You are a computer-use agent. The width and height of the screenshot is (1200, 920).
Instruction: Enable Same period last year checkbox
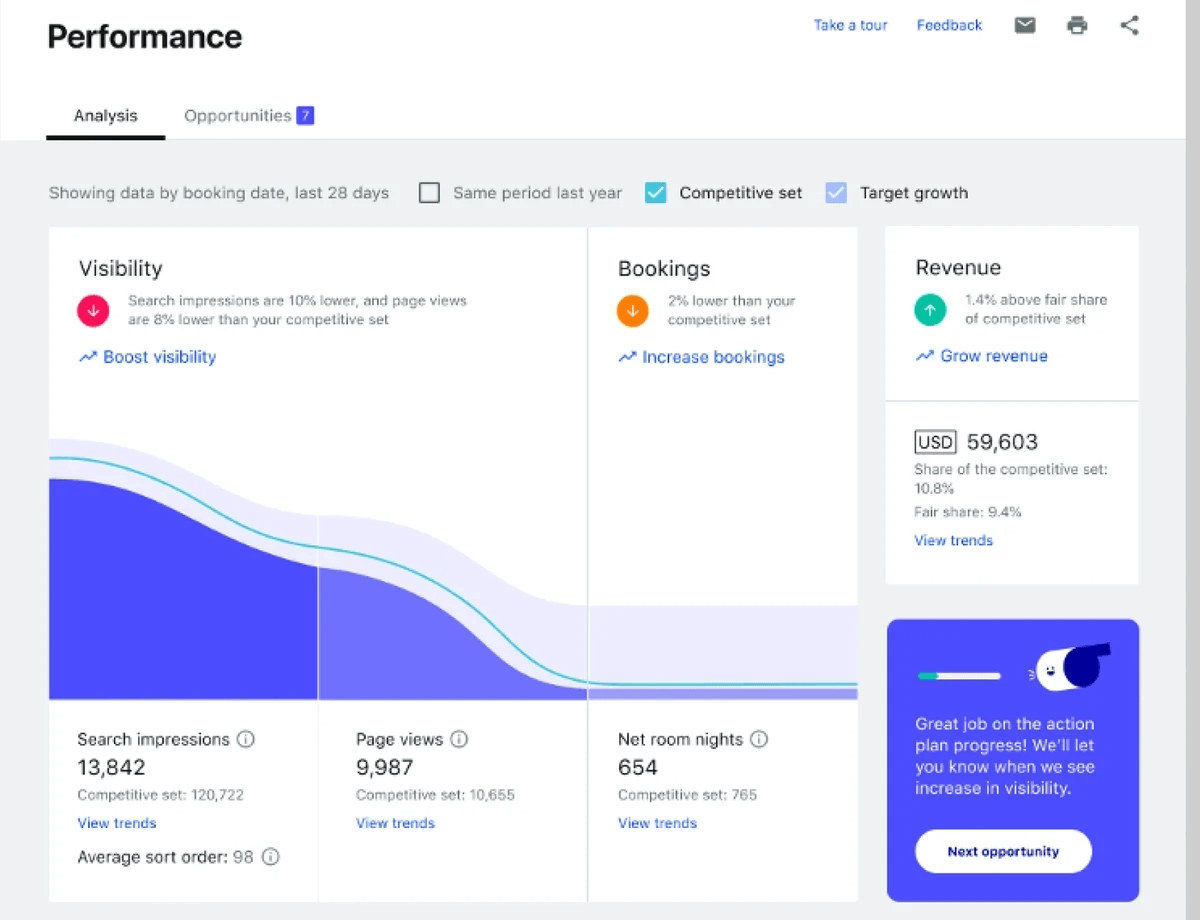click(x=429, y=193)
